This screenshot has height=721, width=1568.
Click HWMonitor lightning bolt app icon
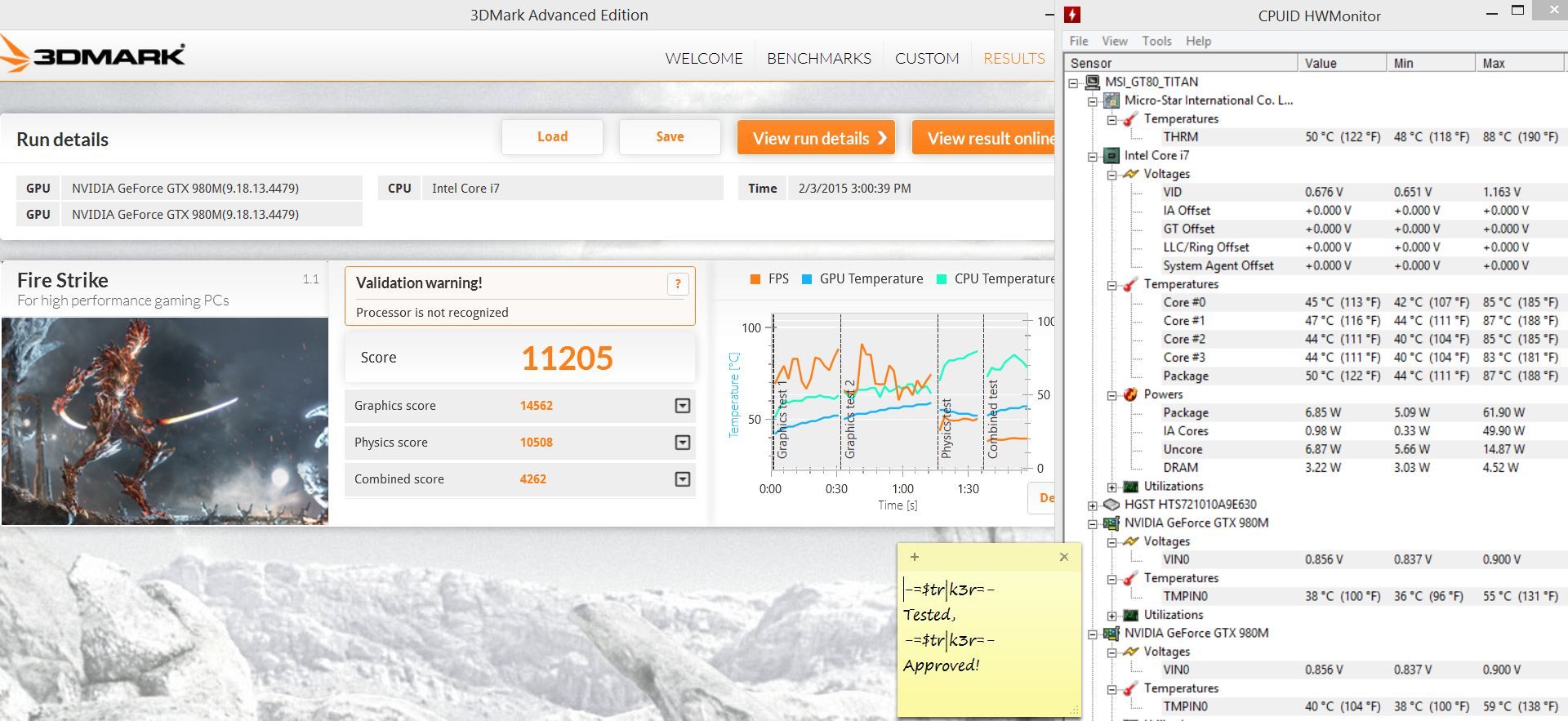pyautogui.click(x=1073, y=15)
